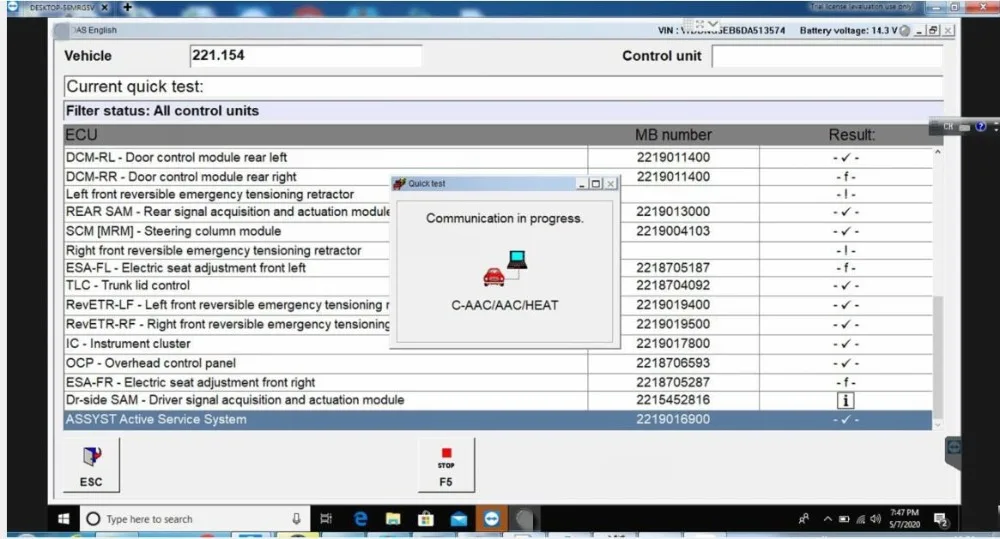Click the side panel handle at right edge

pyautogui.click(x=953, y=452)
